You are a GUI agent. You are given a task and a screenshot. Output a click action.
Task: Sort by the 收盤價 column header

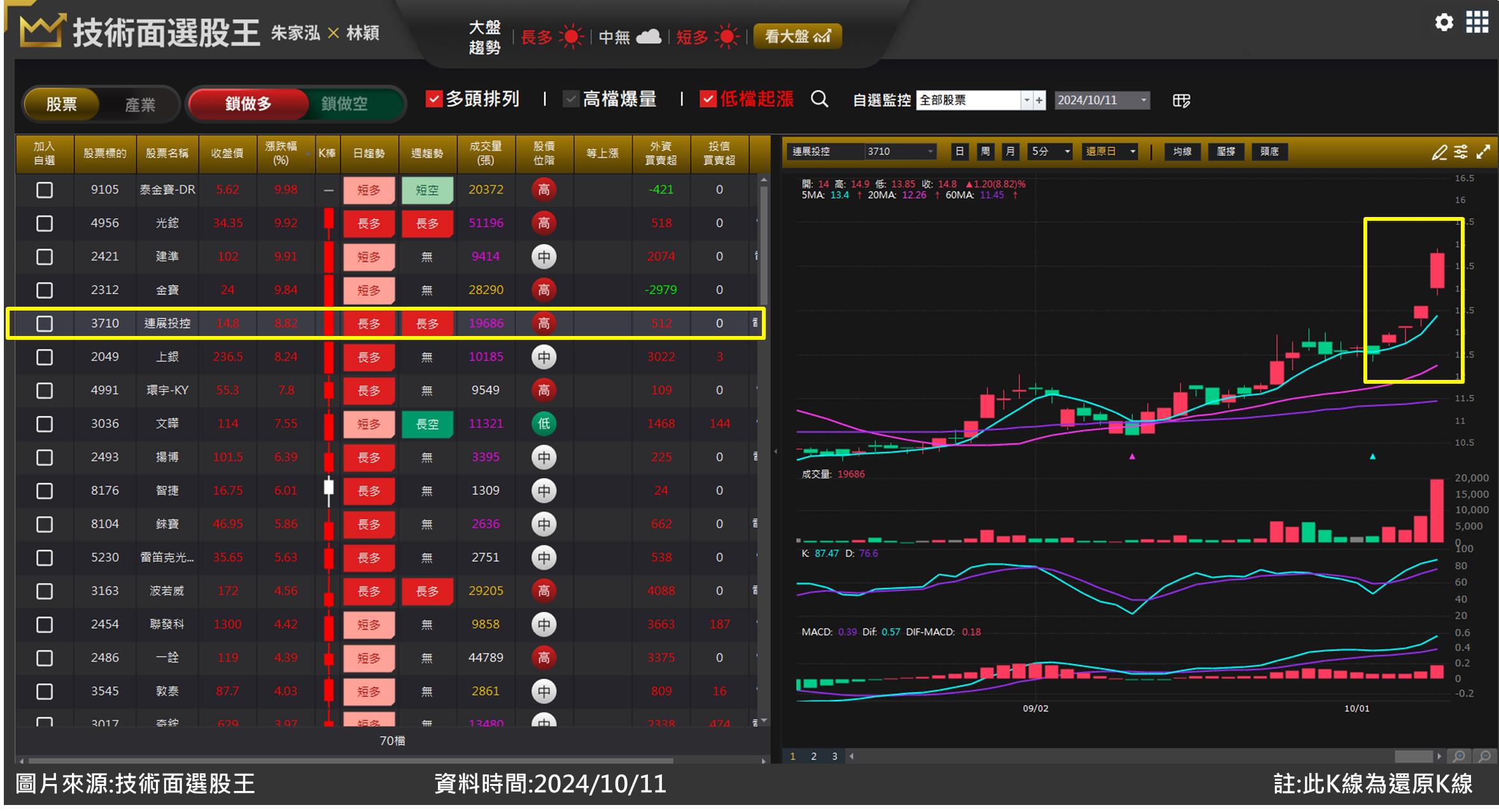pos(227,153)
